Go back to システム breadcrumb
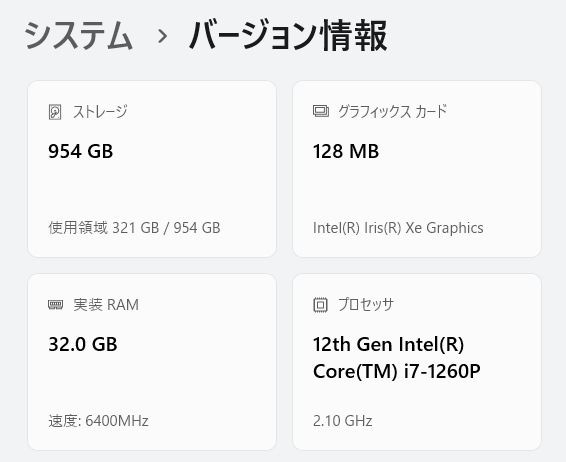The image size is (566, 462). tap(78, 36)
